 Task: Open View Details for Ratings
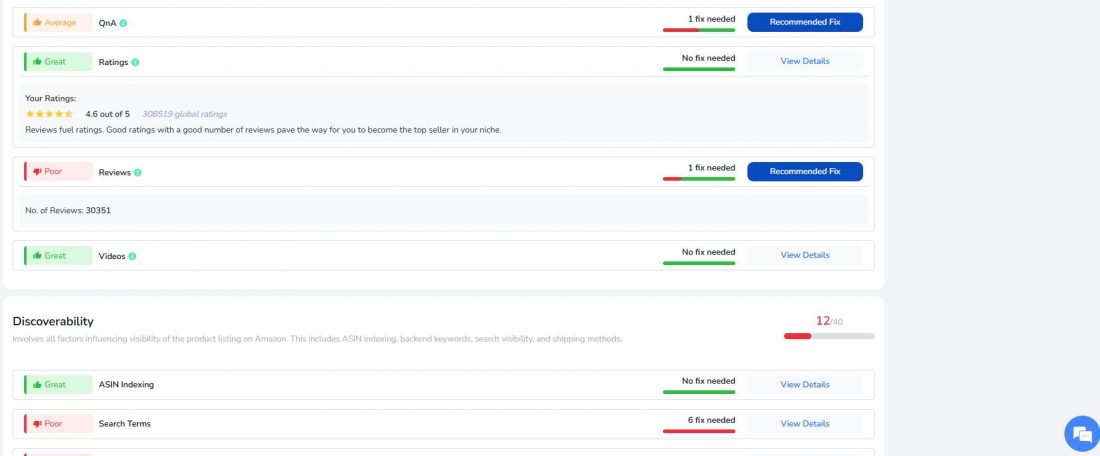point(805,62)
